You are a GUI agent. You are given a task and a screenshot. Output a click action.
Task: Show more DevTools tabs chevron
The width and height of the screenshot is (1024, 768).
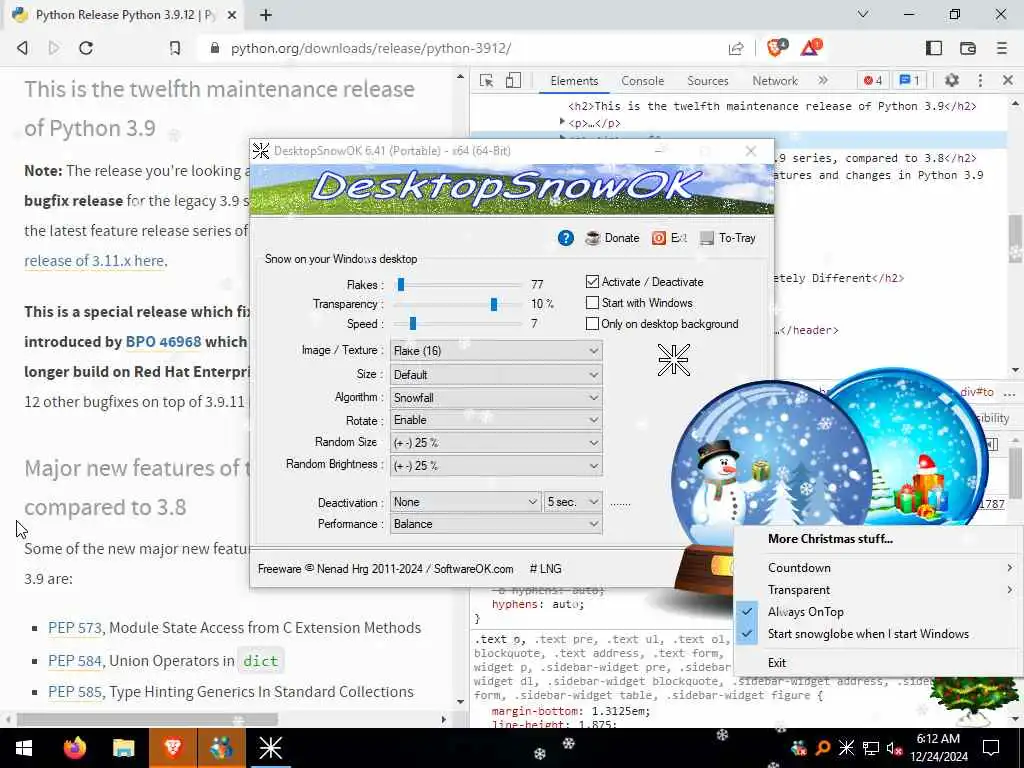[x=823, y=80]
